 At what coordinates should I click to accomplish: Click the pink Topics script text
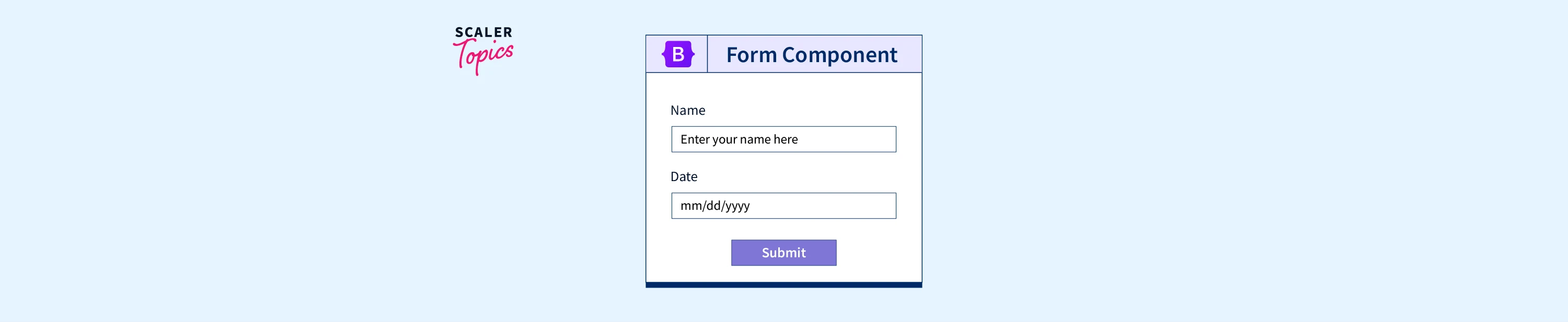click(485, 56)
